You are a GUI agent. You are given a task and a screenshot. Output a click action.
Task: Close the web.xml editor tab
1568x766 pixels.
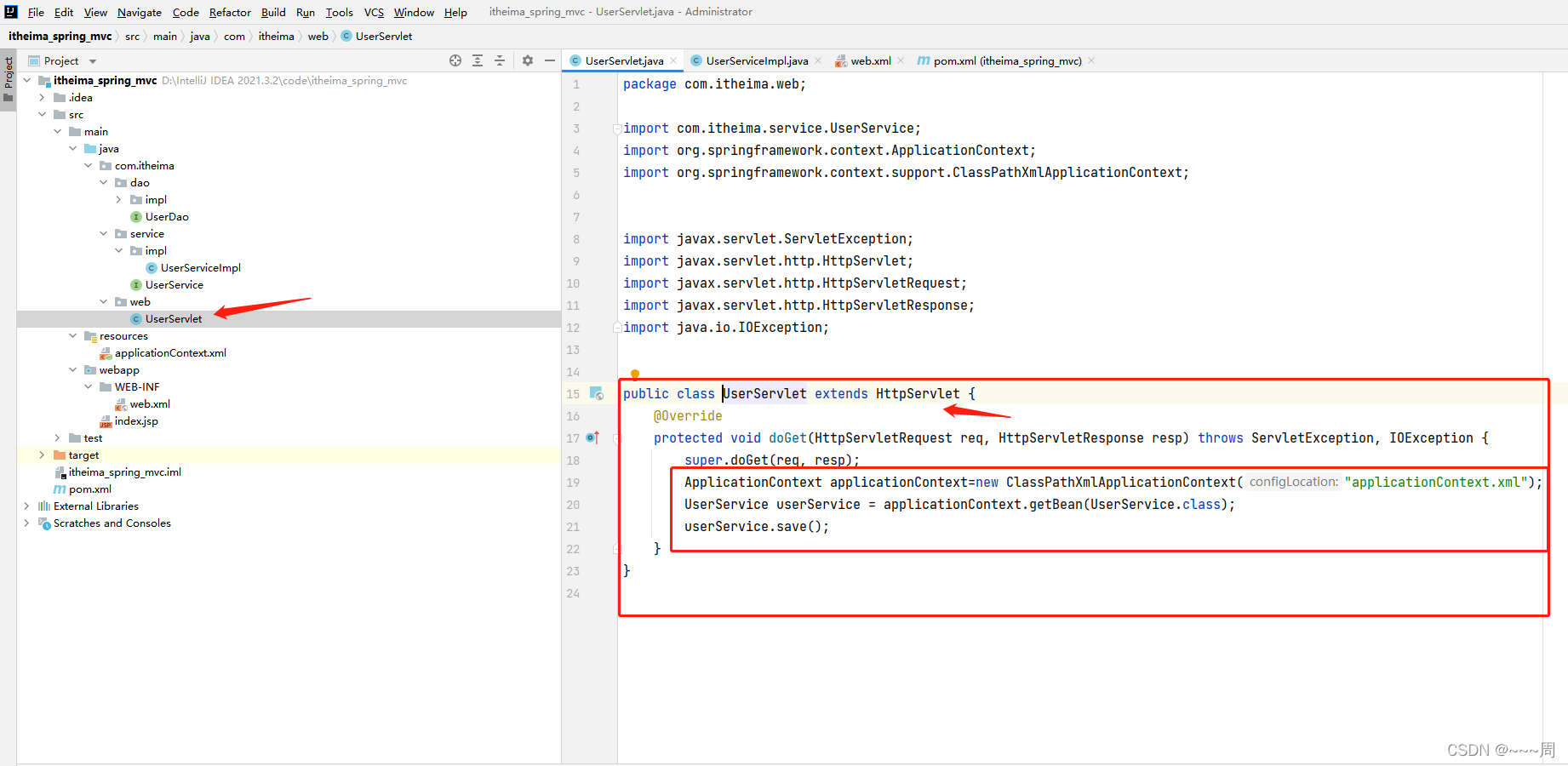point(901,60)
